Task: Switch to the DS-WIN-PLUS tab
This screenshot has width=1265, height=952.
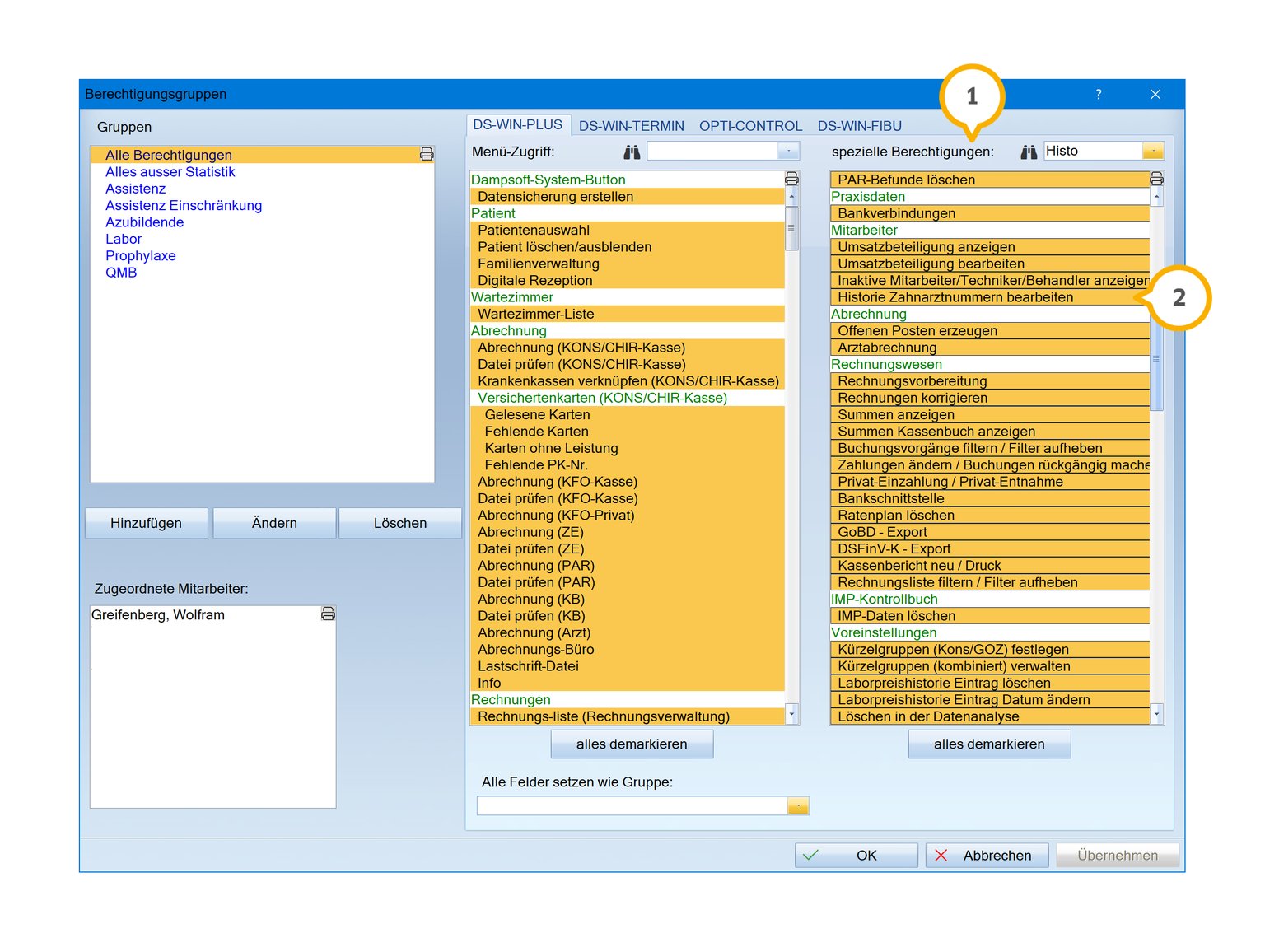Action: click(x=517, y=125)
